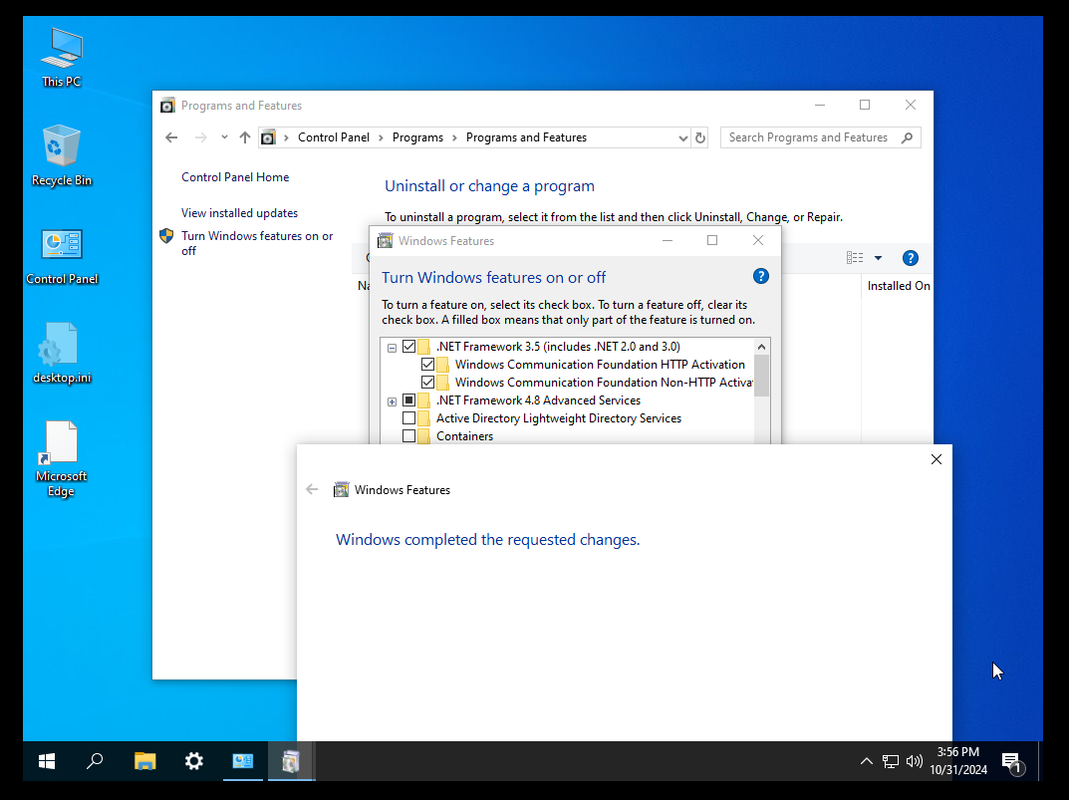The image size is (1069, 800).
Task: Click back arrow in completion dialog
Action: (312, 489)
